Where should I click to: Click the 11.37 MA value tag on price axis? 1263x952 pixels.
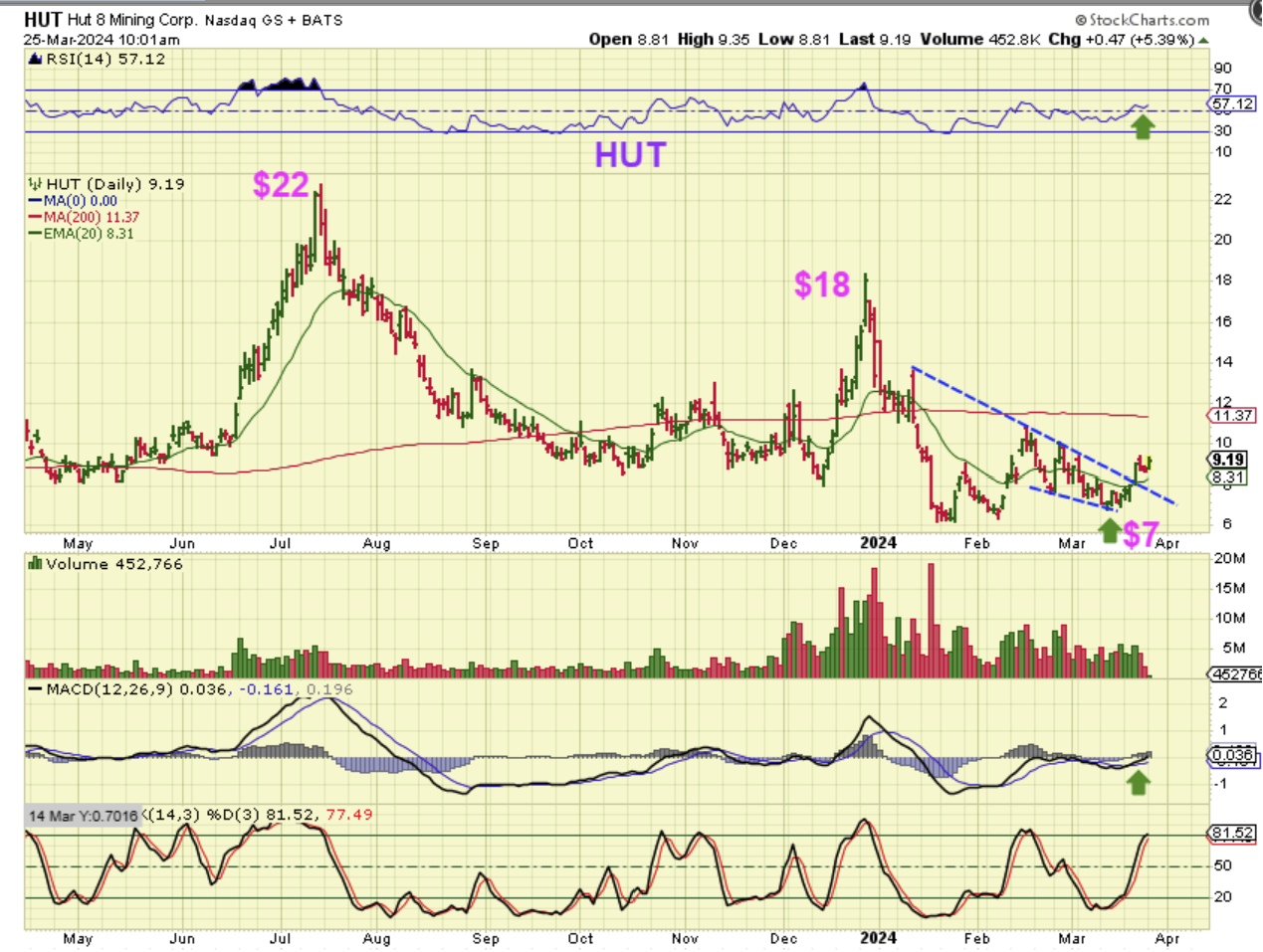click(x=1232, y=415)
